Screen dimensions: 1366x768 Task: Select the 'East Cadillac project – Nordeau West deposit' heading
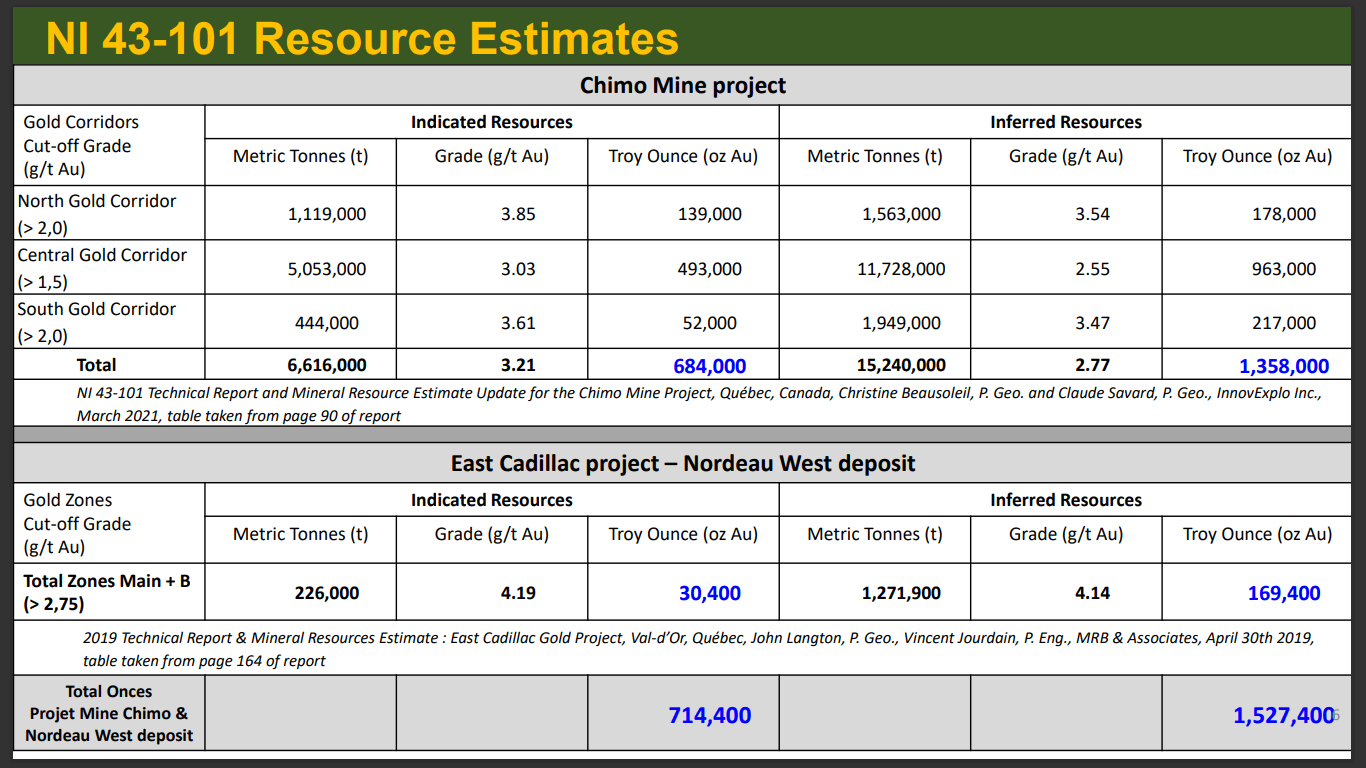683,463
